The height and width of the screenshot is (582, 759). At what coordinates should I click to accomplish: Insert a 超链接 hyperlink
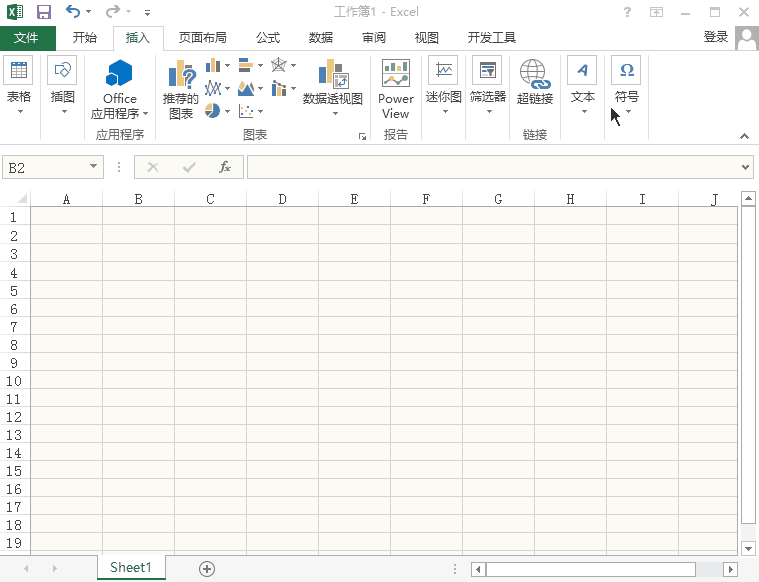point(534,81)
